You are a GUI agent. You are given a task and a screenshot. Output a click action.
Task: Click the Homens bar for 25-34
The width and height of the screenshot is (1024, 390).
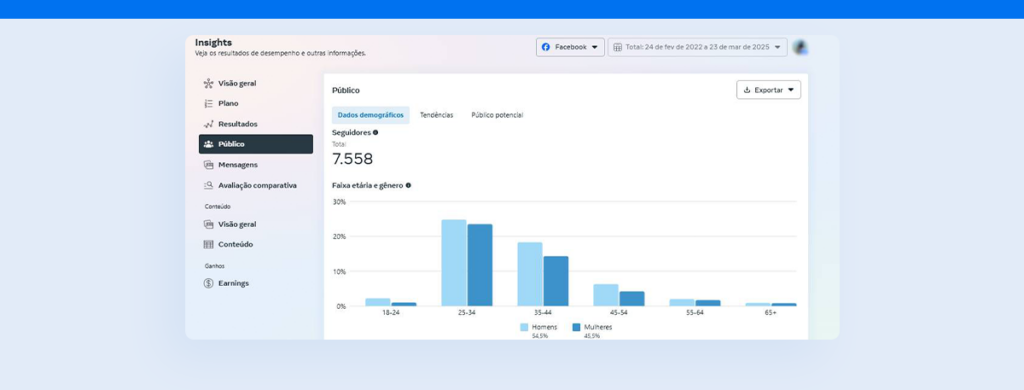click(454, 263)
